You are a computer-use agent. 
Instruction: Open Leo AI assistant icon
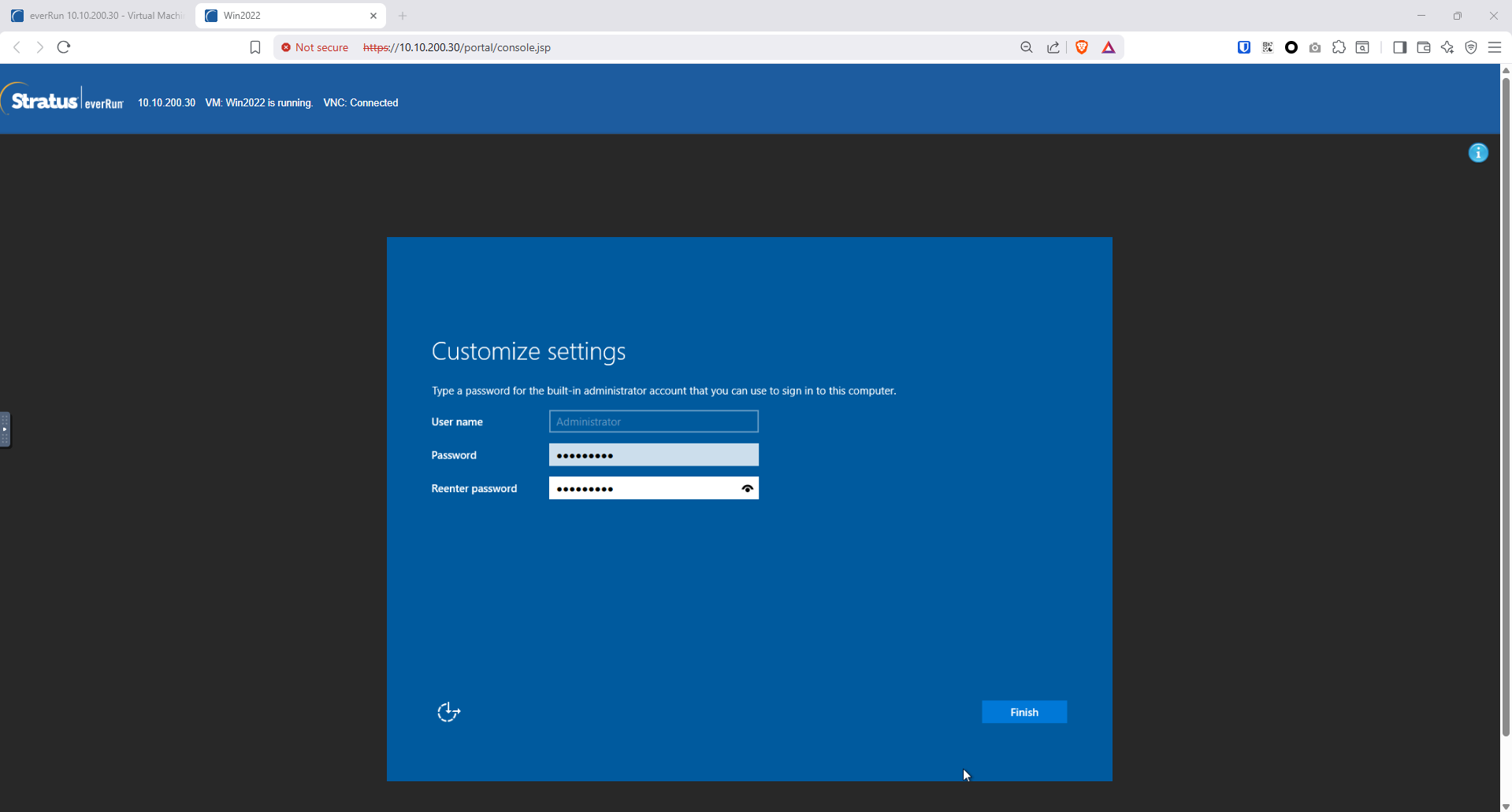coord(1447,47)
